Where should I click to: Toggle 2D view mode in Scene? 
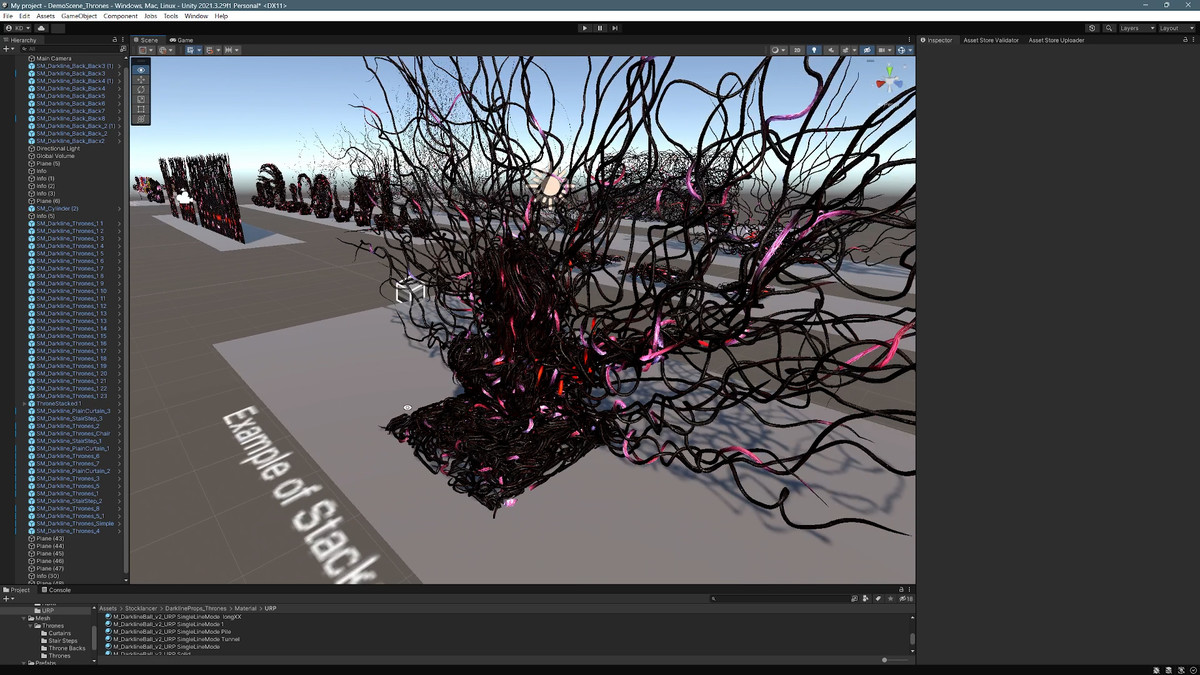pyautogui.click(x=797, y=50)
